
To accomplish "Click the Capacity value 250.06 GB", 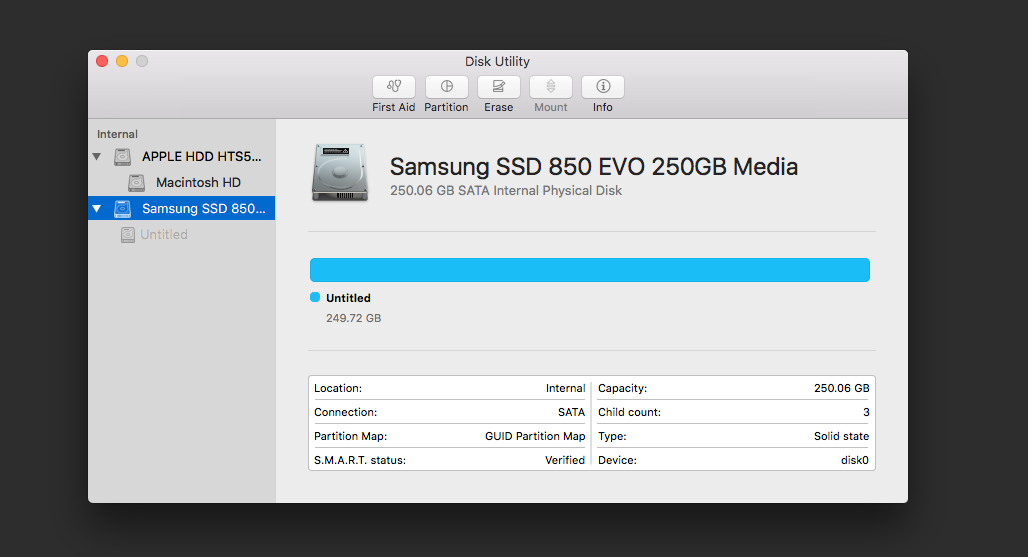I will [x=842, y=388].
